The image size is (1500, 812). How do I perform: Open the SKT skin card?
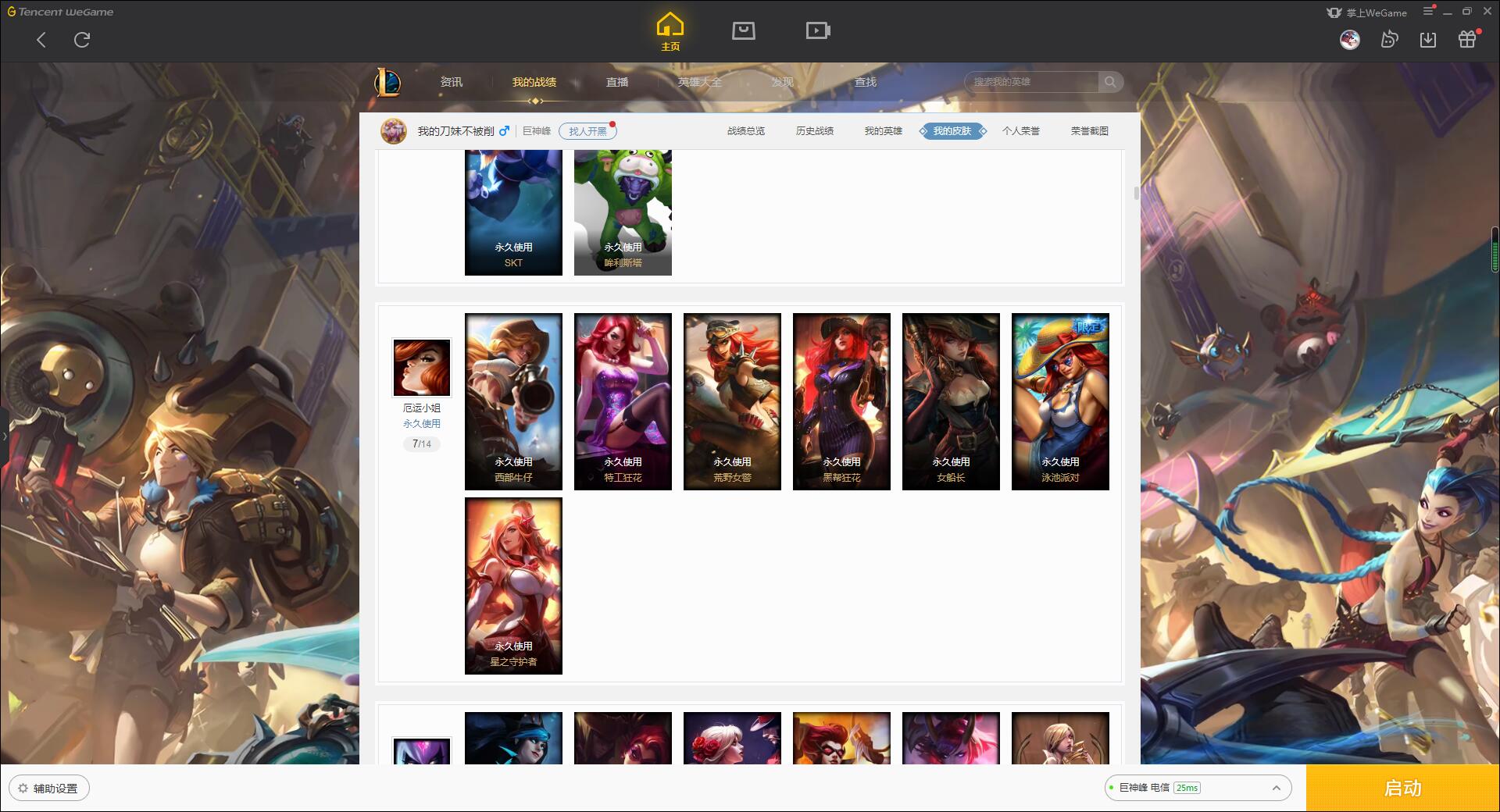(513, 212)
